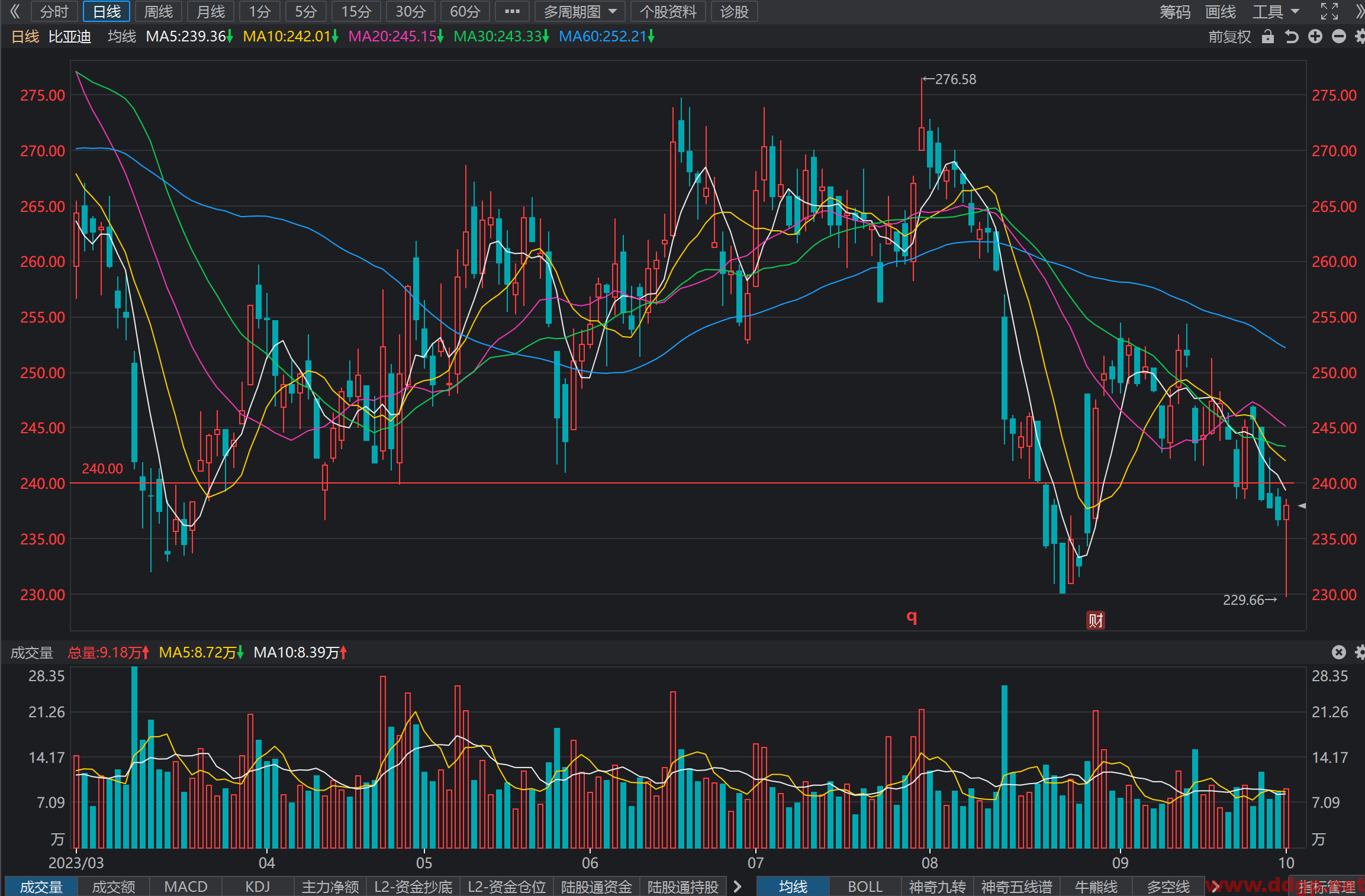Open the 工具 tools dropdown
The height and width of the screenshot is (896, 1365).
tap(1276, 11)
